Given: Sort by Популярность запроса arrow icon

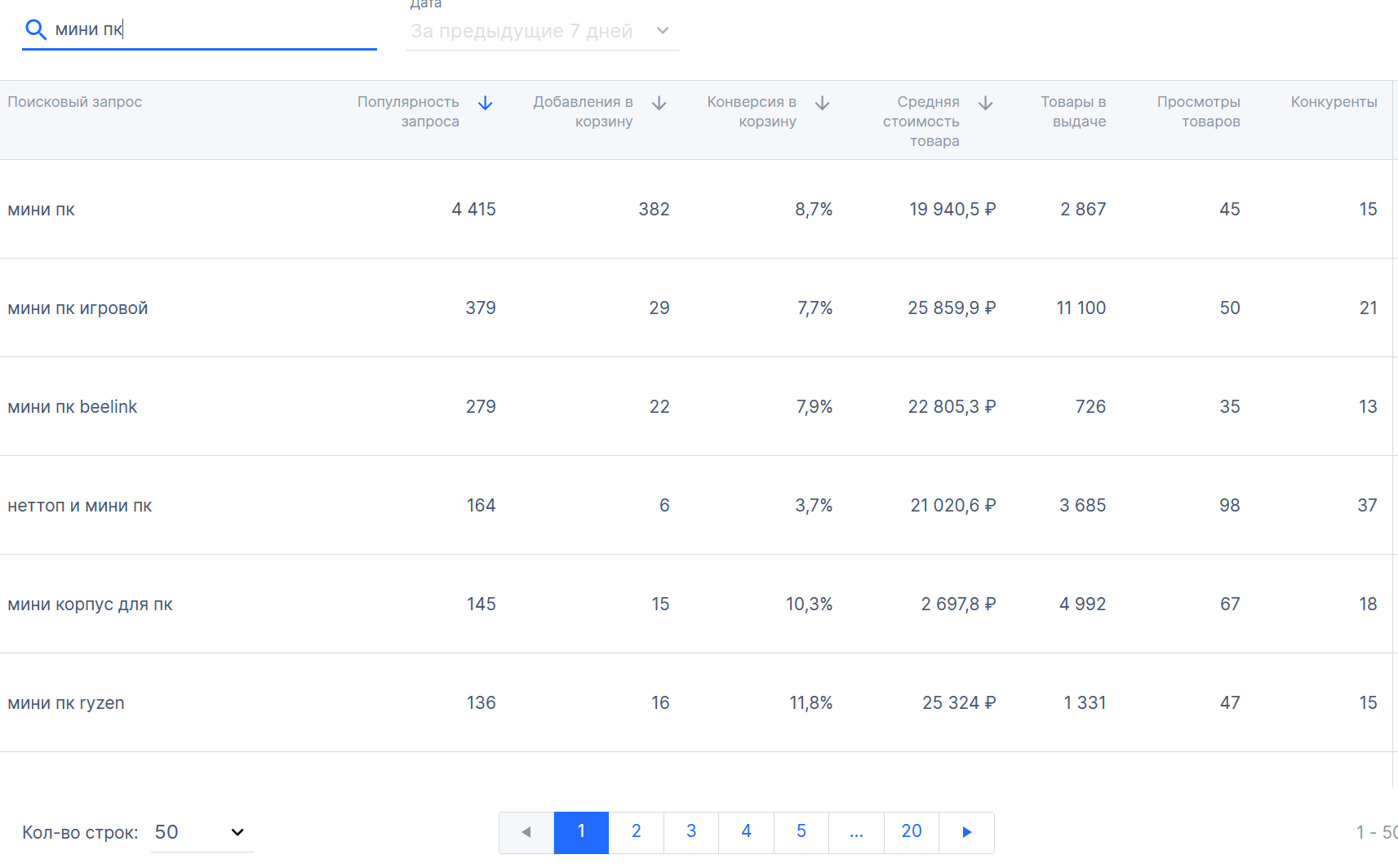Looking at the screenshot, I should pyautogui.click(x=486, y=104).
